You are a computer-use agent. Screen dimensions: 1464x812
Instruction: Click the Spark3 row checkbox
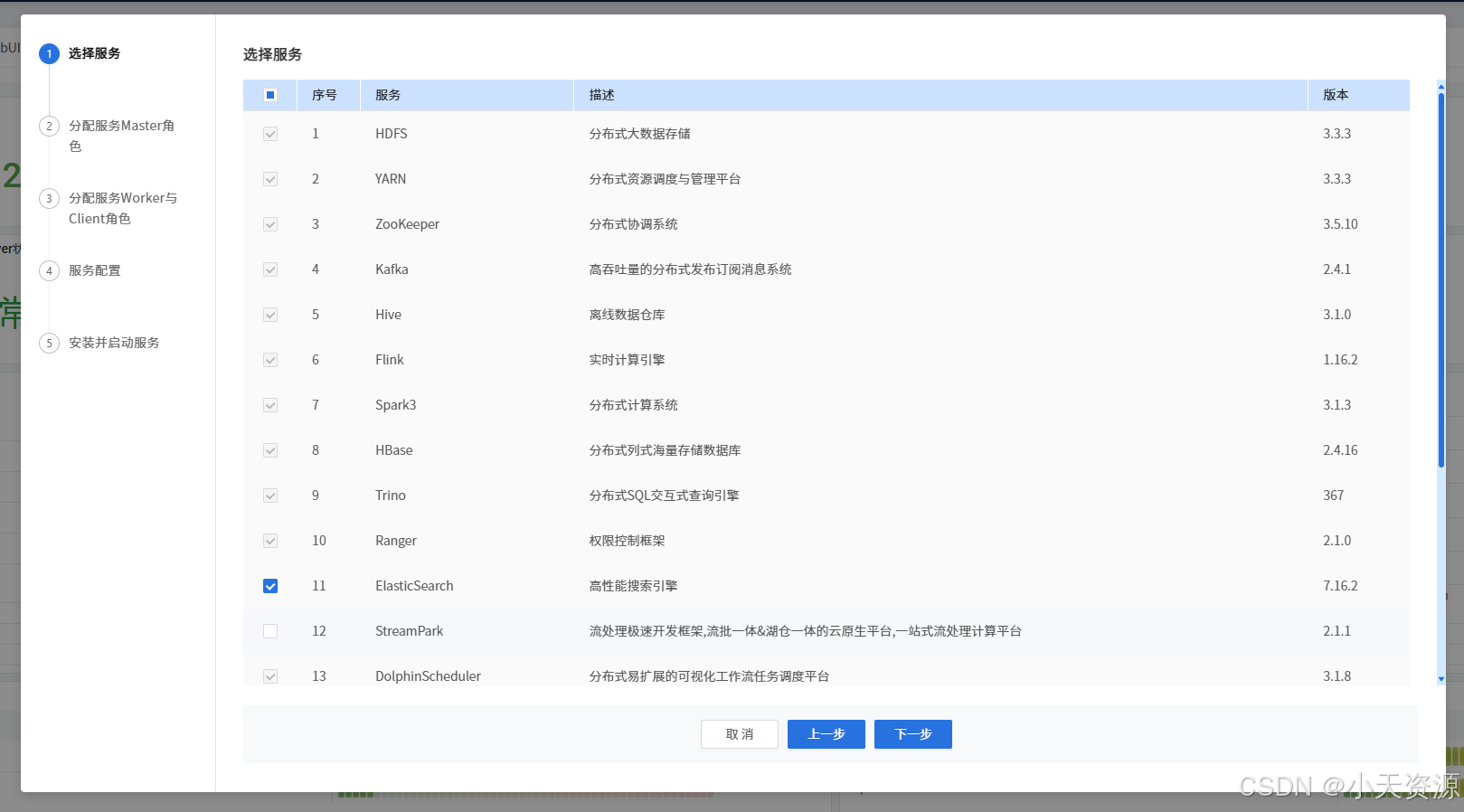(270, 405)
